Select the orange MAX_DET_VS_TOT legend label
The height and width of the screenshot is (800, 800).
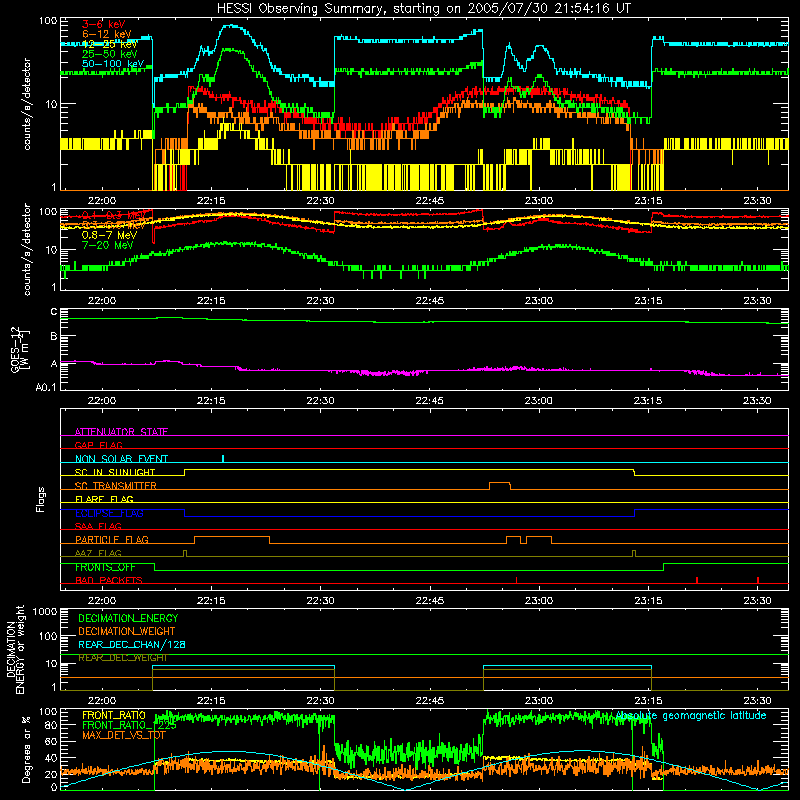click(124, 735)
